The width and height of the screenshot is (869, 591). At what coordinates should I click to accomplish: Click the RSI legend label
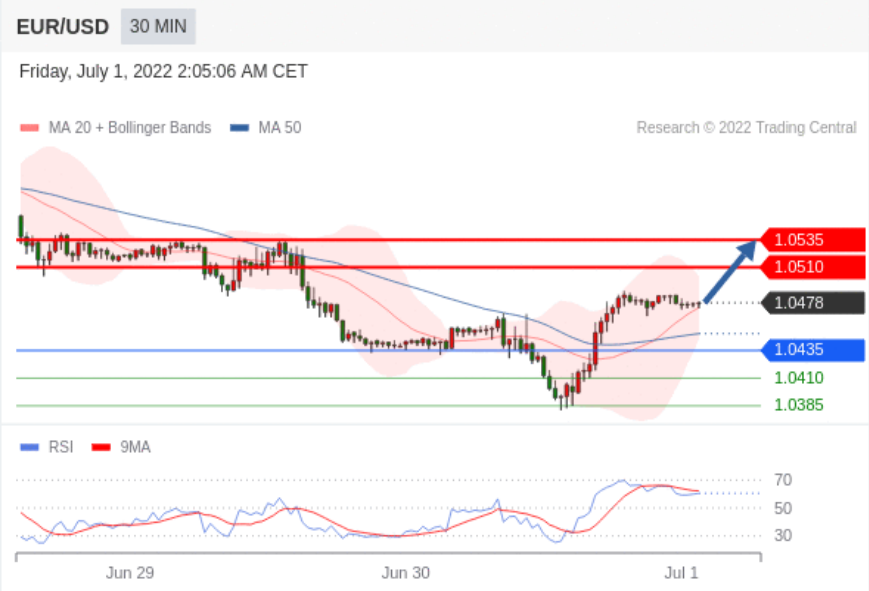61,447
